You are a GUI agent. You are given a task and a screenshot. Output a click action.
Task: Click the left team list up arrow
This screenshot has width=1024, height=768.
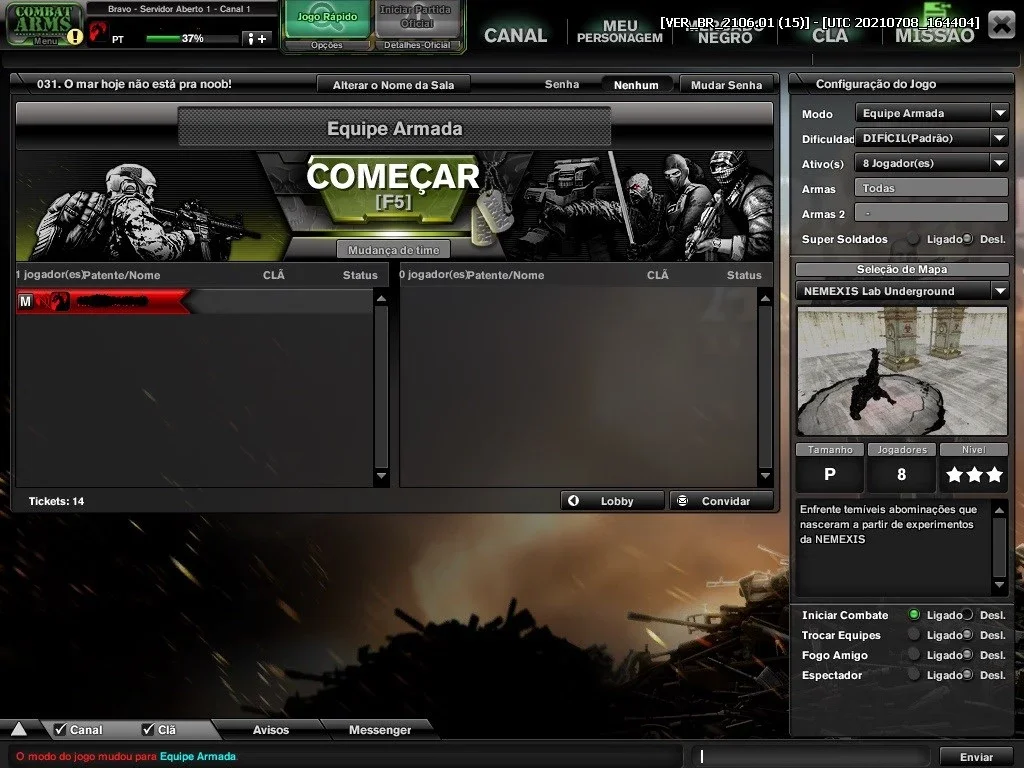tap(381, 298)
